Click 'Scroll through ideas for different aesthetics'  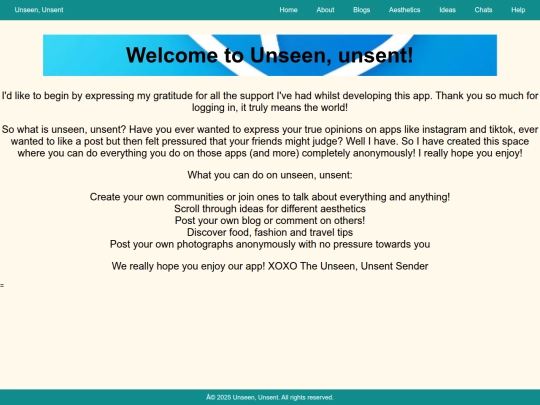click(x=270, y=209)
